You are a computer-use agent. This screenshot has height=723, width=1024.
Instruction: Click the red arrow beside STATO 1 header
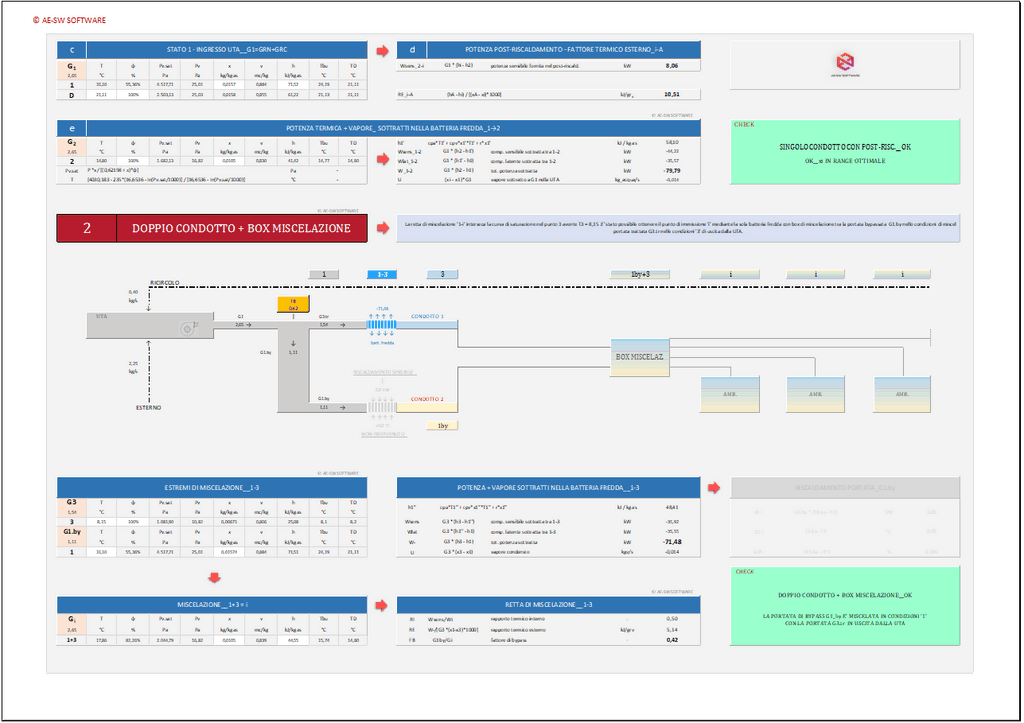coord(382,50)
